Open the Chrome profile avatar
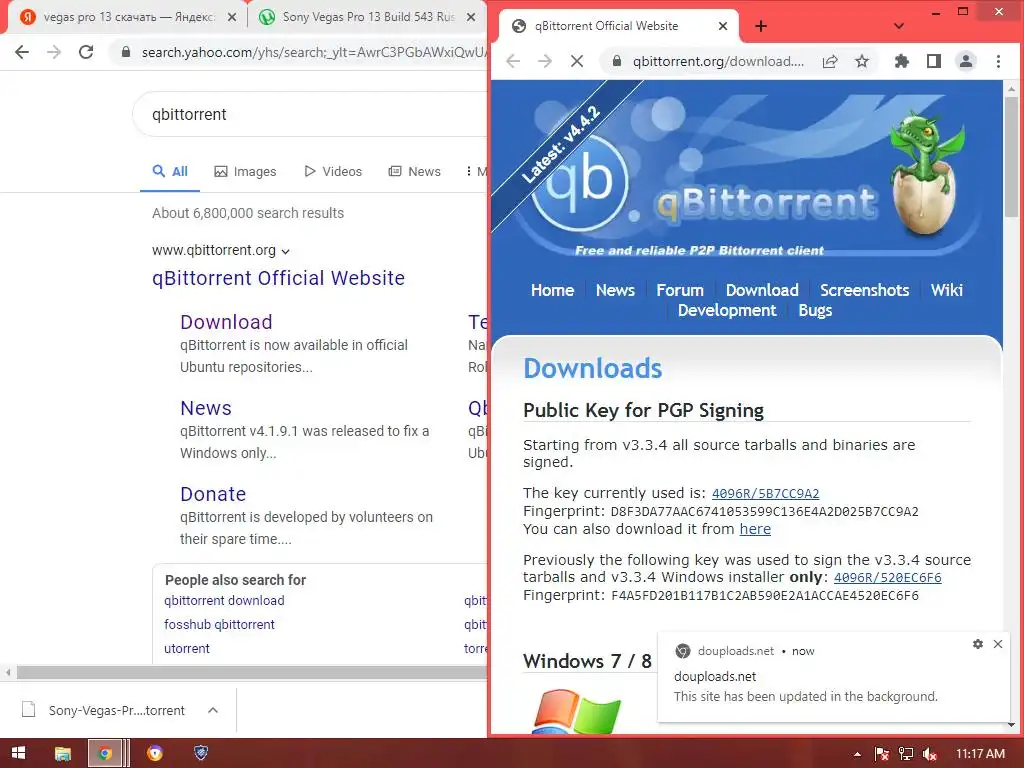This screenshot has height=768, width=1024. [x=966, y=61]
